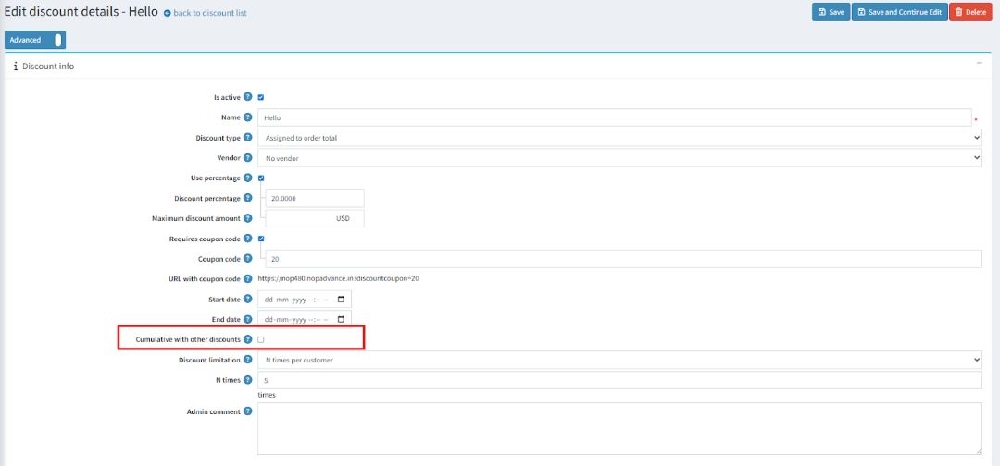This screenshot has height=466, width=1000.
Task: Uncheck Requires coupon code checkbox
Action: tap(261, 238)
